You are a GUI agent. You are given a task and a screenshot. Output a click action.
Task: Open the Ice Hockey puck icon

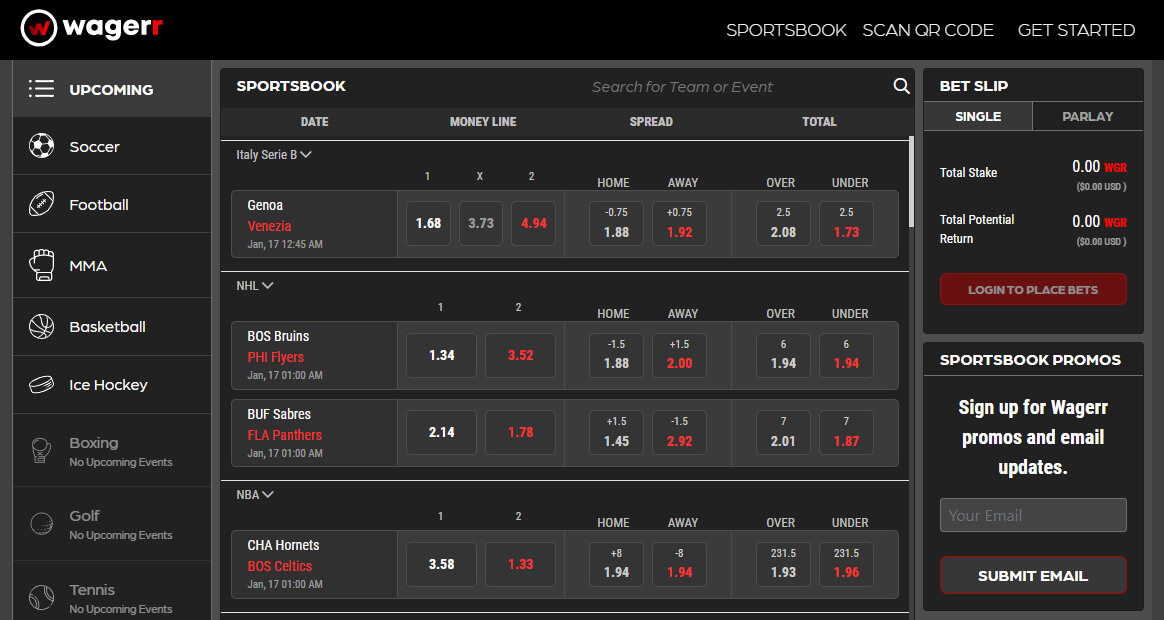coord(42,385)
